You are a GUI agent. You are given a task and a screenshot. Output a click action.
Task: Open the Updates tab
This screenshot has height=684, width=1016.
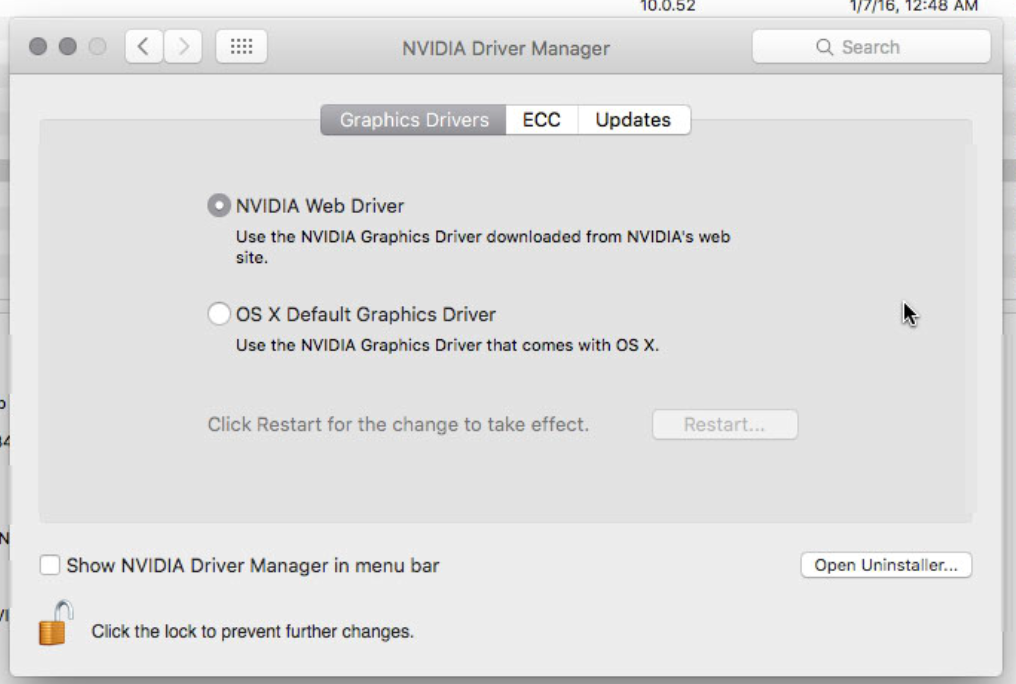[x=633, y=120]
